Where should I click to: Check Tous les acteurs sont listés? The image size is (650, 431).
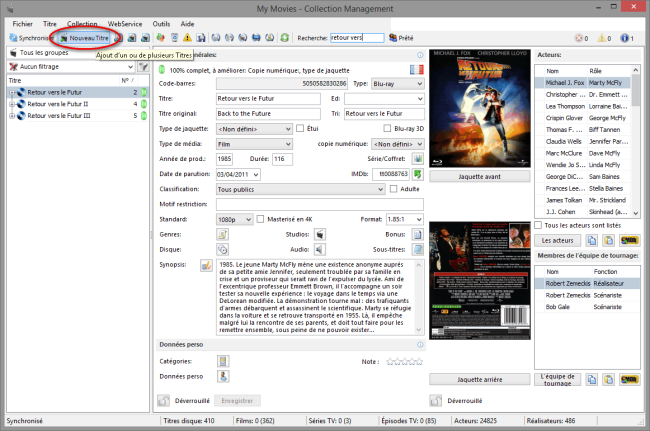[x=538, y=225]
